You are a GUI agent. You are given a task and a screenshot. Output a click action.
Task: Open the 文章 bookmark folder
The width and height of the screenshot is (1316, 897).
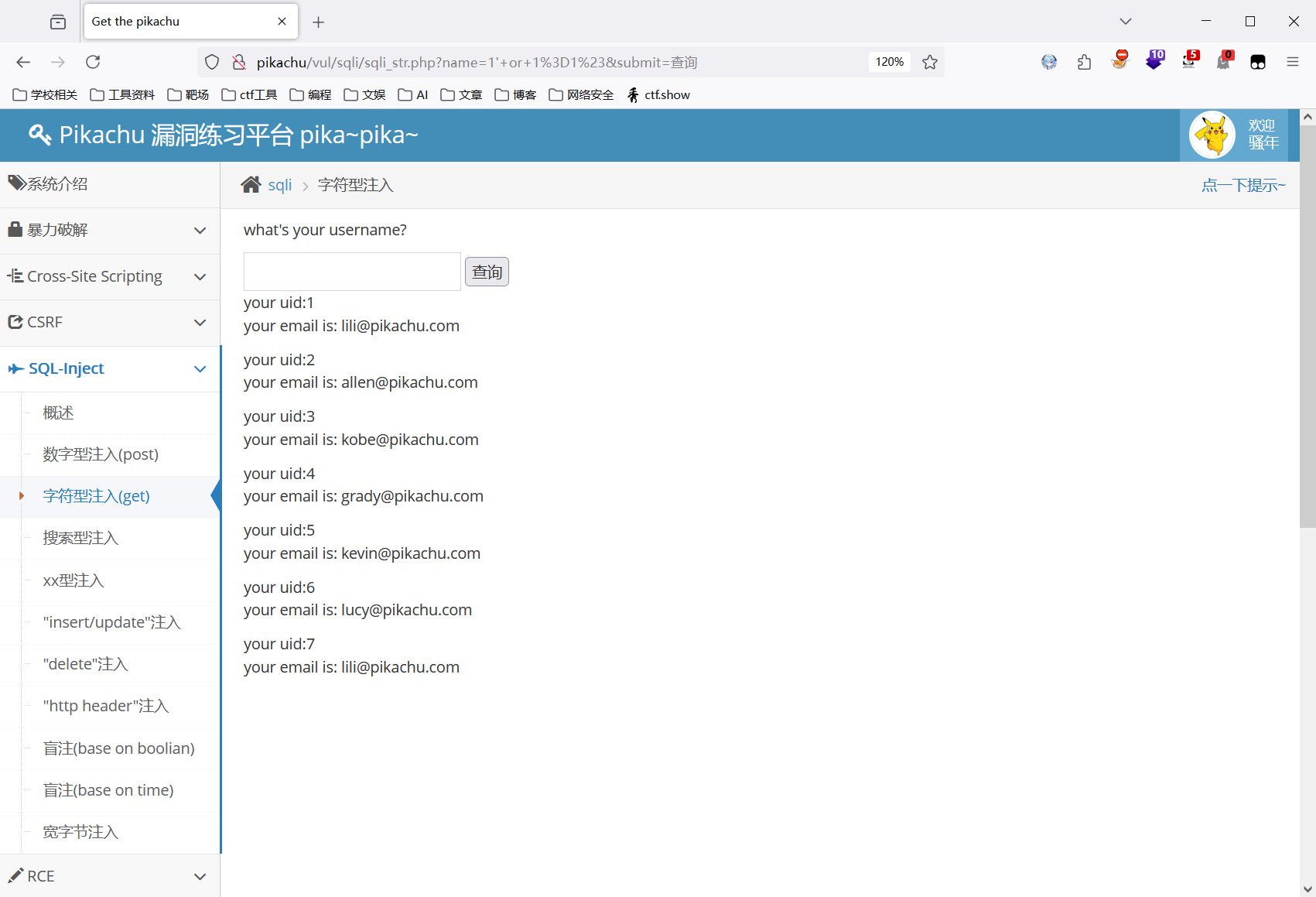tap(461, 94)
